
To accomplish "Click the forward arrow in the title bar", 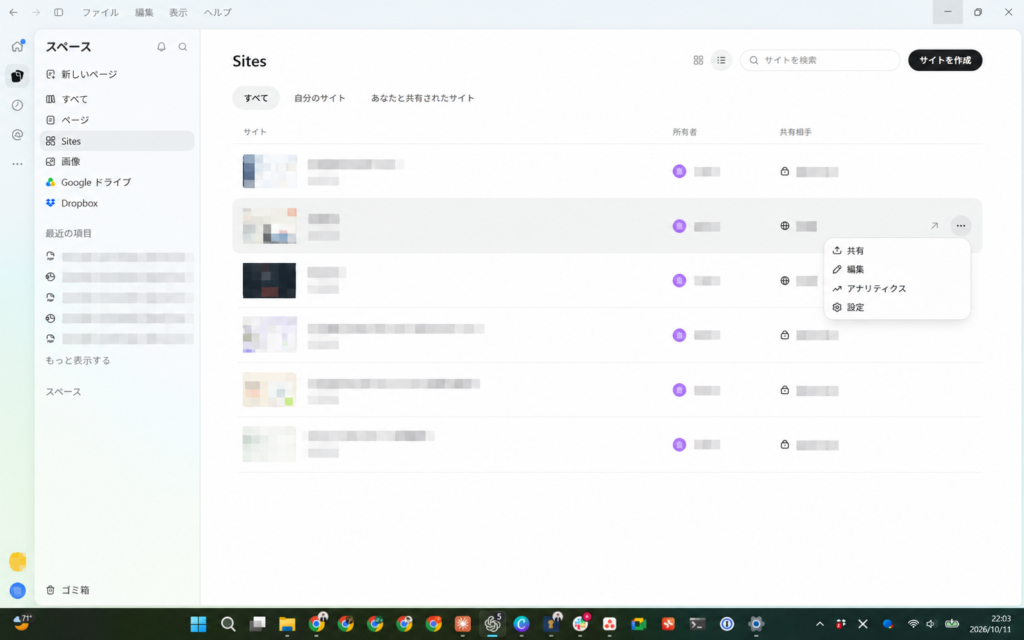I will pos(36,12).
